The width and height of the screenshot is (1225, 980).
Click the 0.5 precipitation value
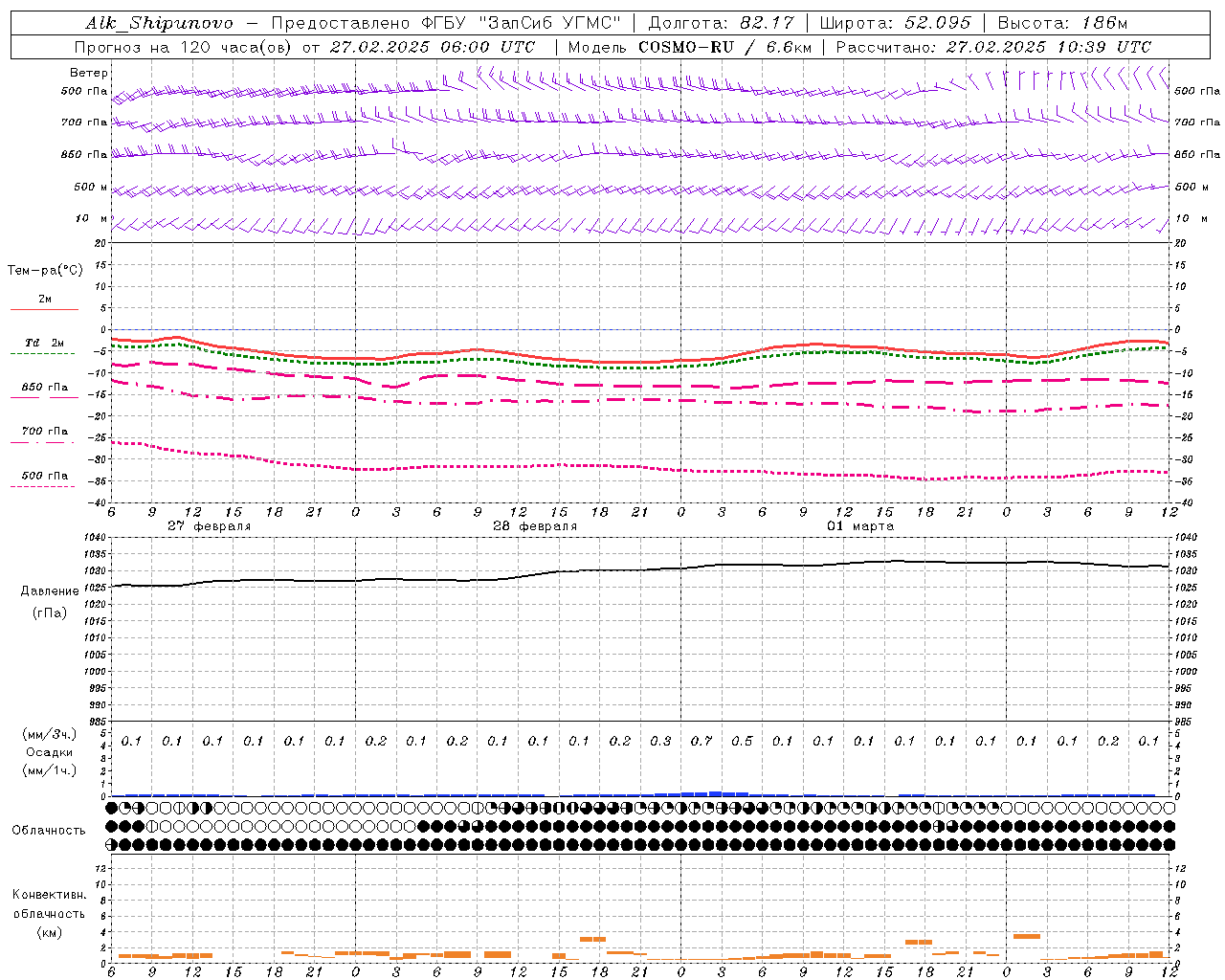[x=742, y=741]
